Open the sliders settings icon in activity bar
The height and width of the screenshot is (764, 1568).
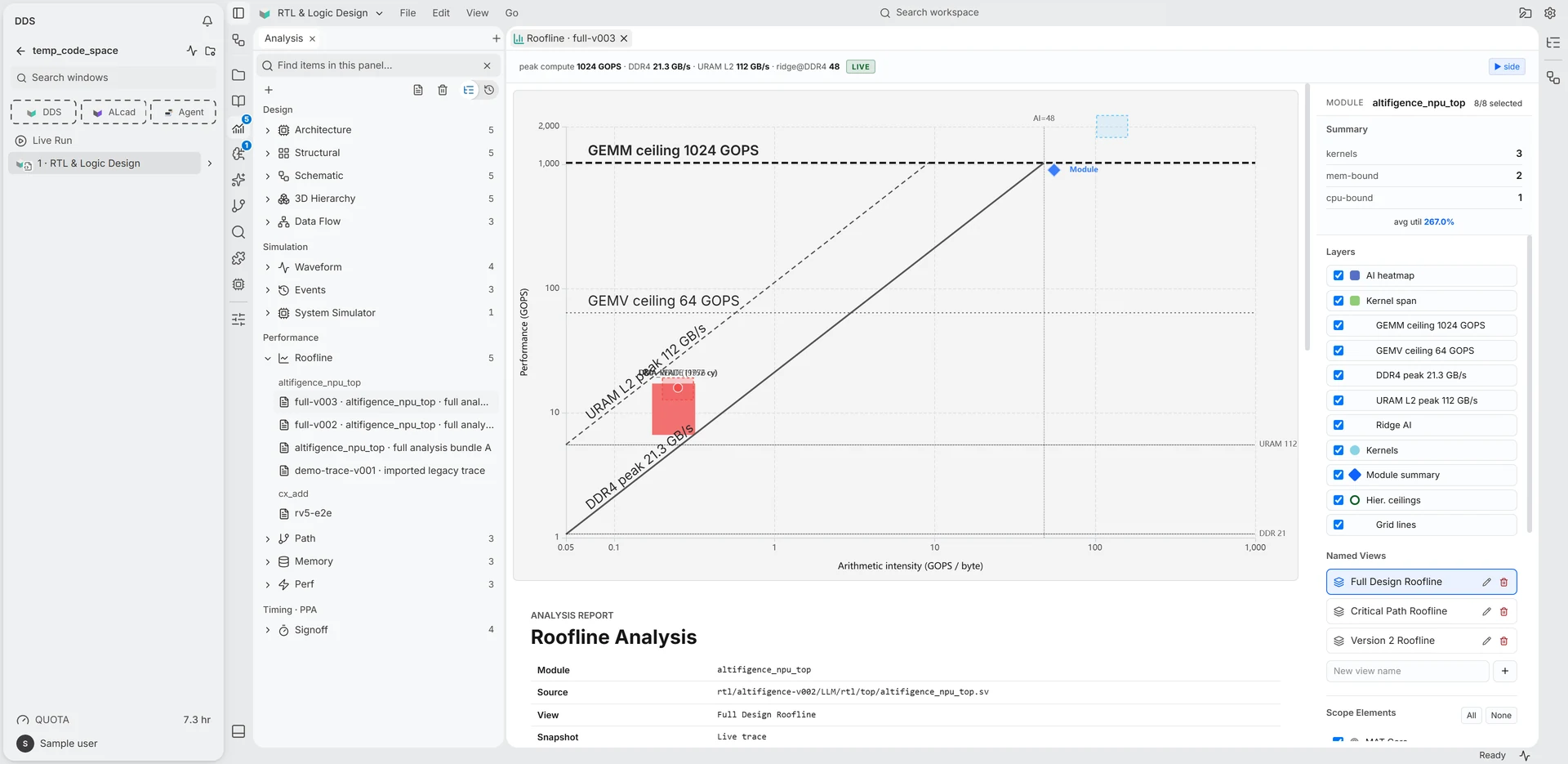pos(238,319)
